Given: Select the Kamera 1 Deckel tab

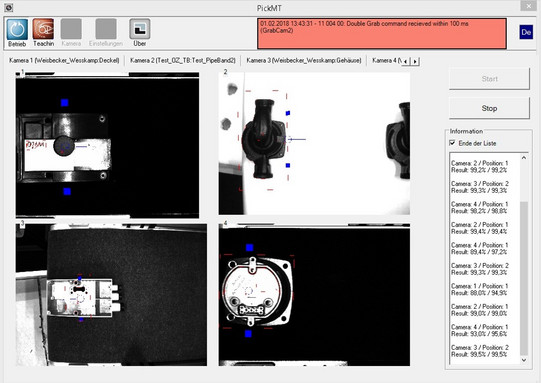Looking at the screenshot, I should tap(64, 60).
